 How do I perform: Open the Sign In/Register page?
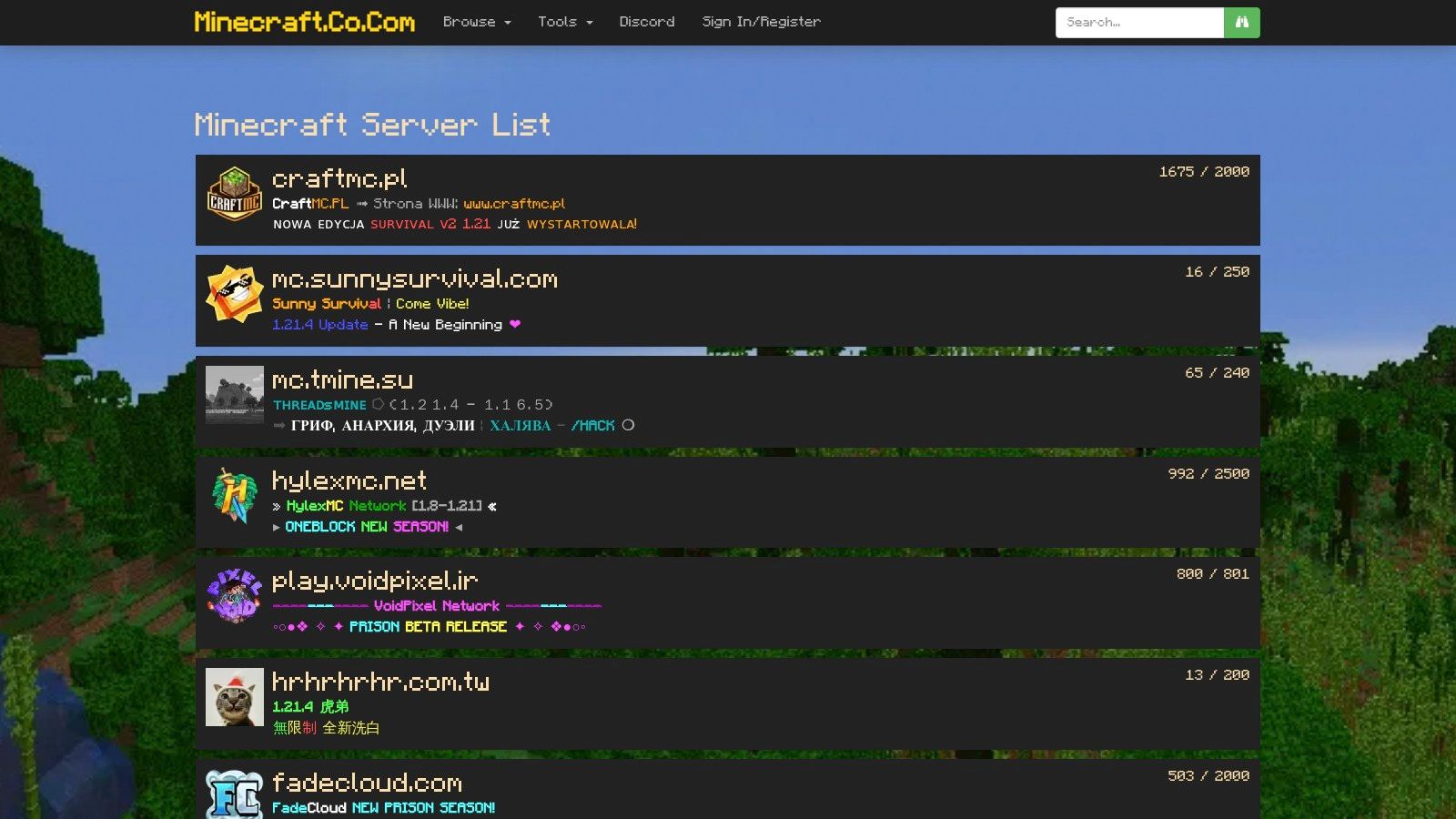pos(761,22)
